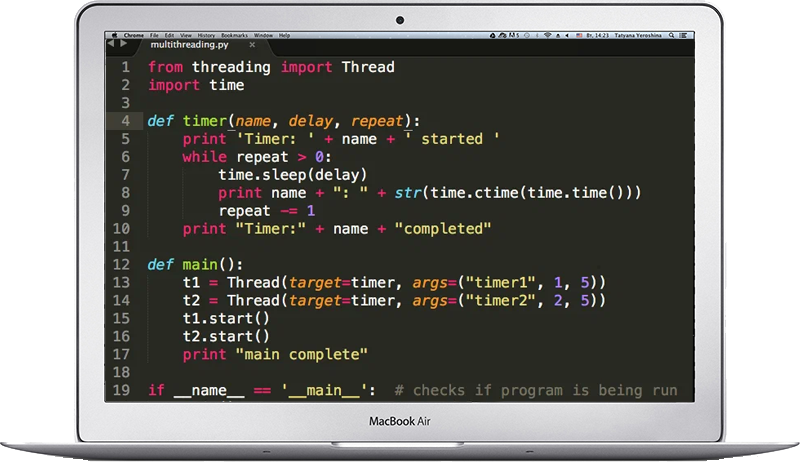Open the Google Drive menu bar icon
Screen dimensions: 800x464
click(x=493, y=35)
